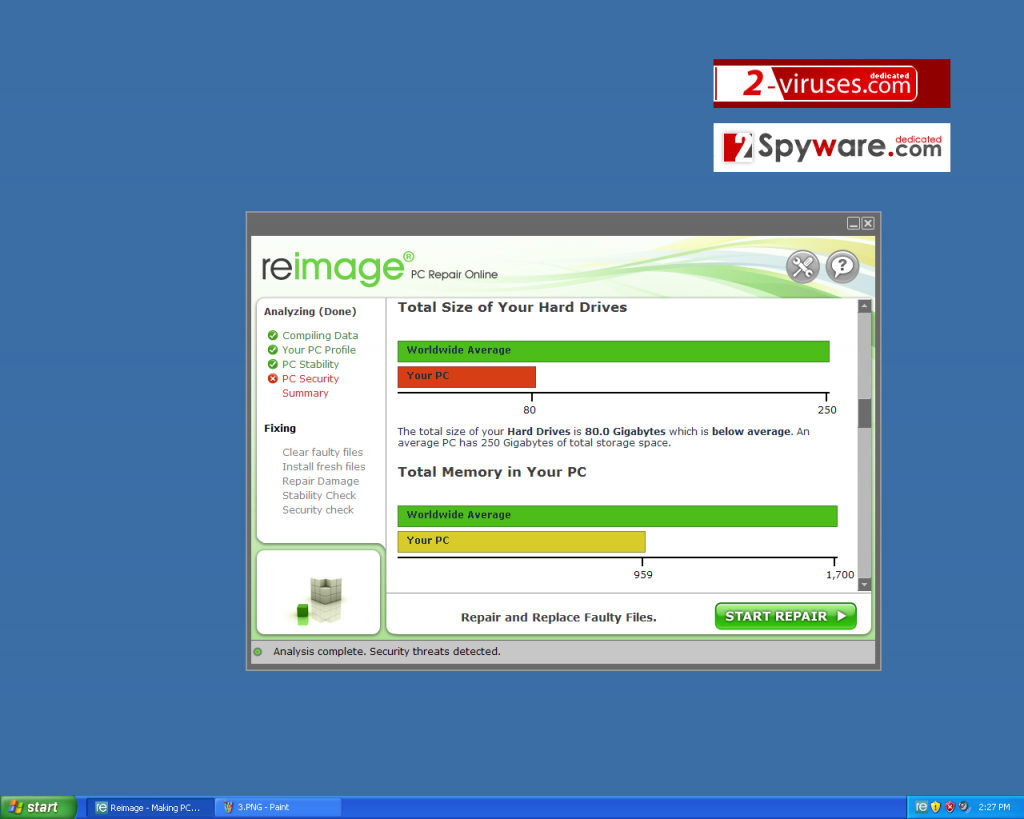
Task: Select the Your PC Profile step label
Action: pos(319,350)
